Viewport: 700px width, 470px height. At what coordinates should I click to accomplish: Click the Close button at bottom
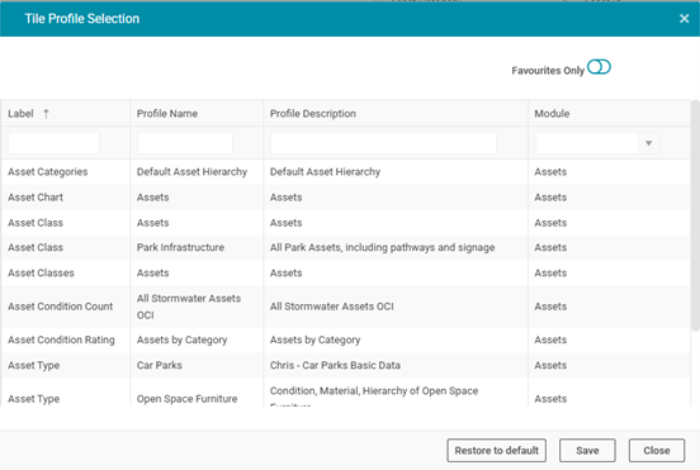(x=656, y=450)
